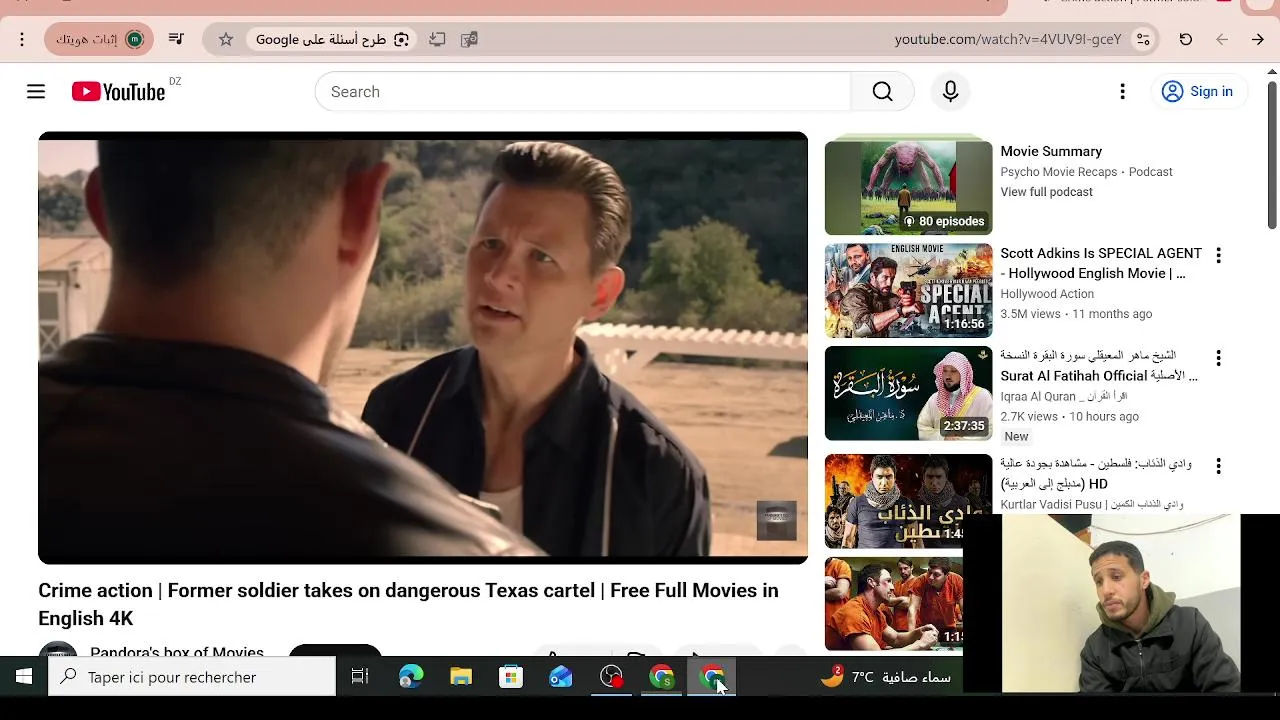Open more options for Kurtlar Vadisi video
The height and width of the screenshot is (720, 1280).
click(x=1218, y=466)
